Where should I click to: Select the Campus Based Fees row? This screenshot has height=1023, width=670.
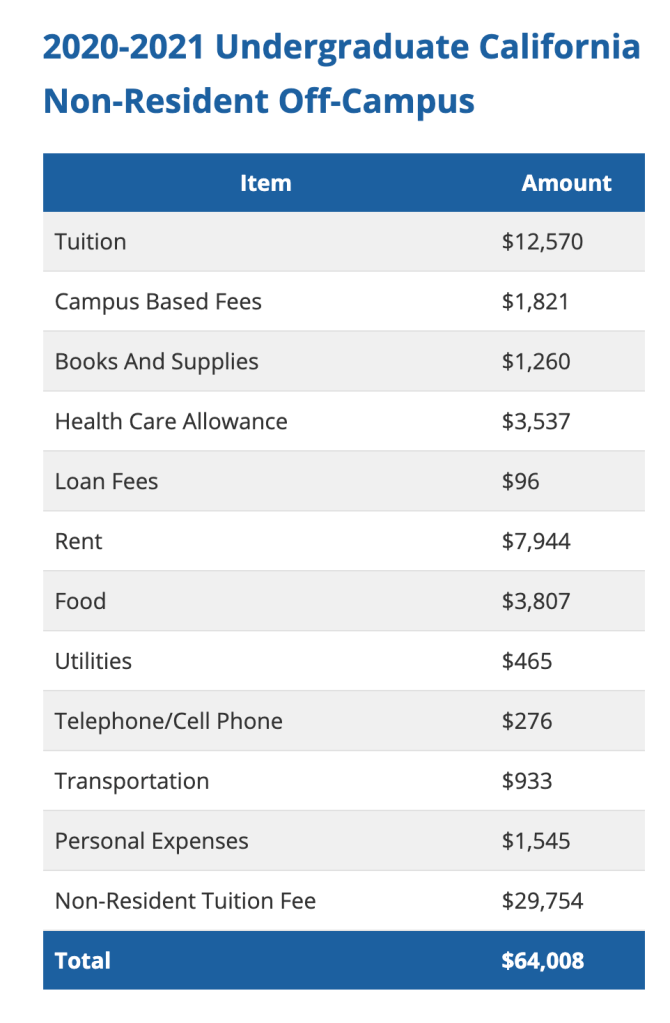tap(158, 302)
